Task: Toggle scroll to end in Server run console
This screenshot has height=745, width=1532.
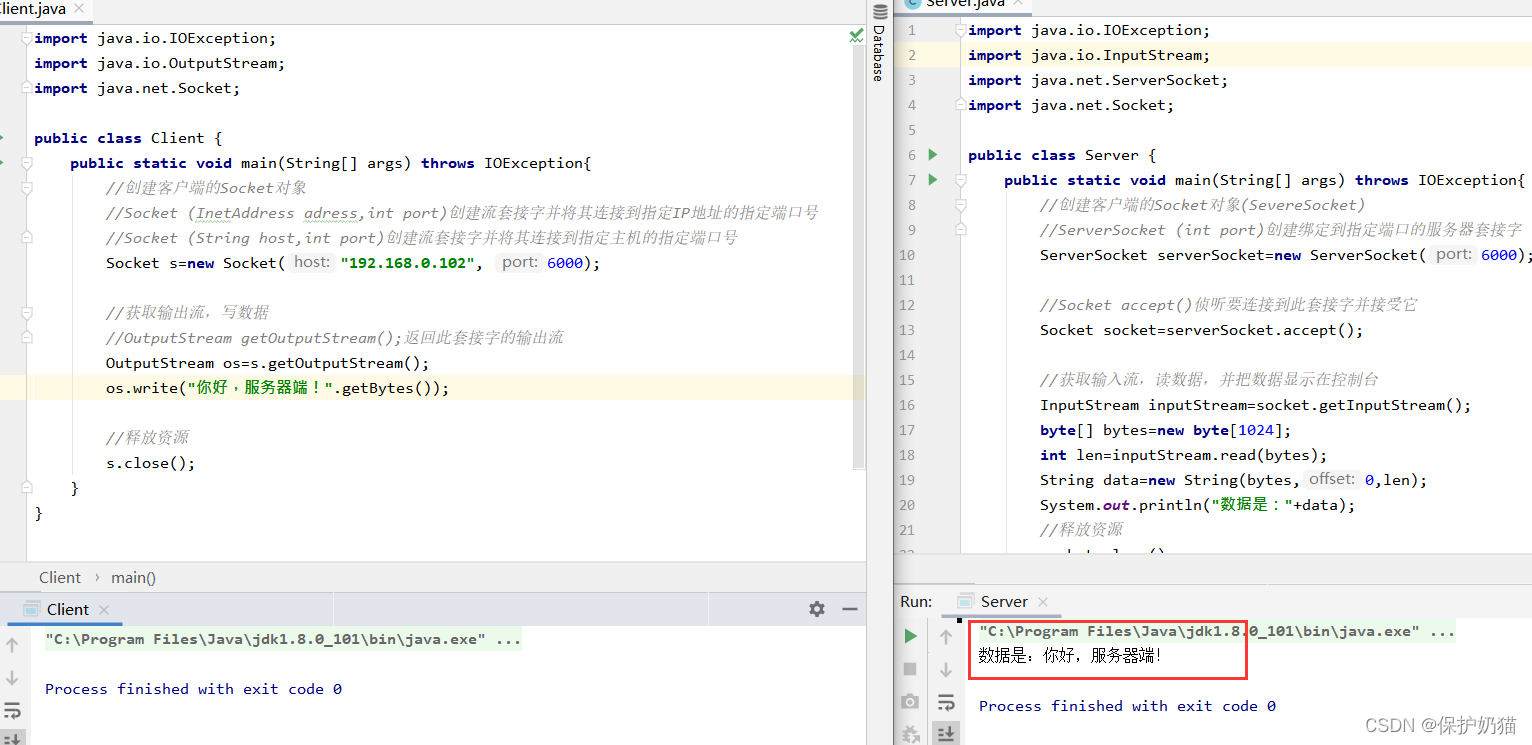Action: (946, 734)
